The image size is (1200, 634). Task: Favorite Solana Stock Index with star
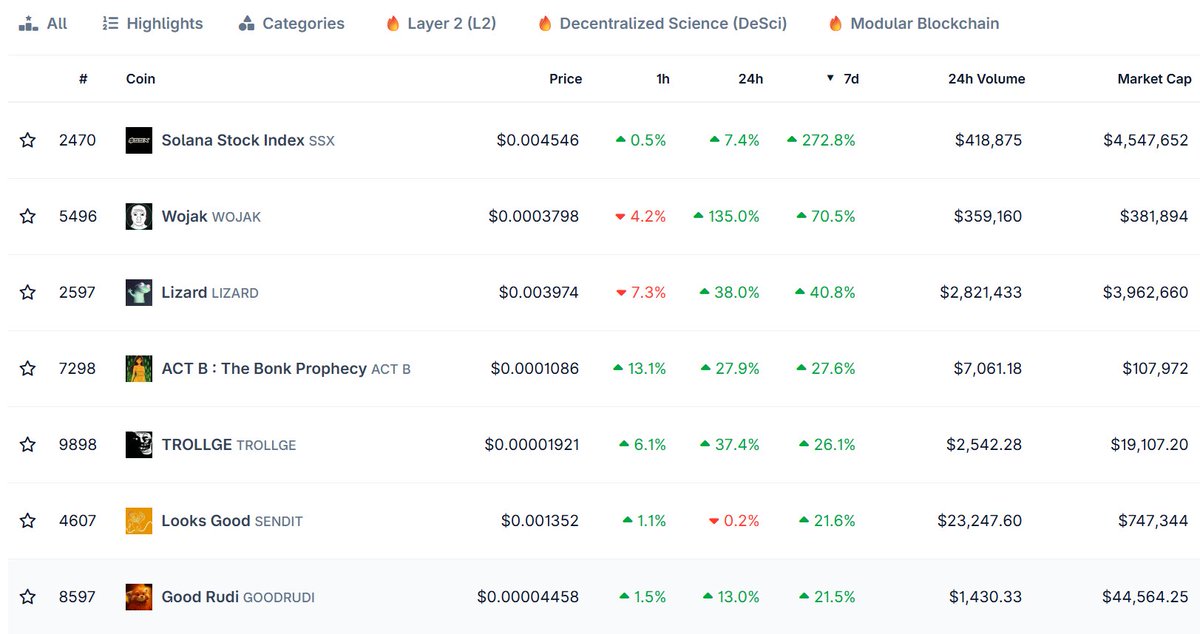pos(28,140)
